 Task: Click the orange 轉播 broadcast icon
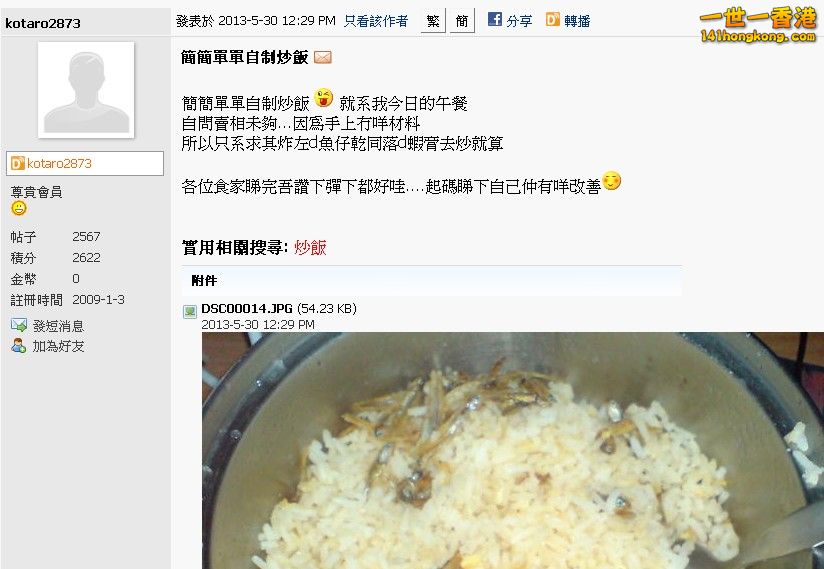[x=552, y=19]
